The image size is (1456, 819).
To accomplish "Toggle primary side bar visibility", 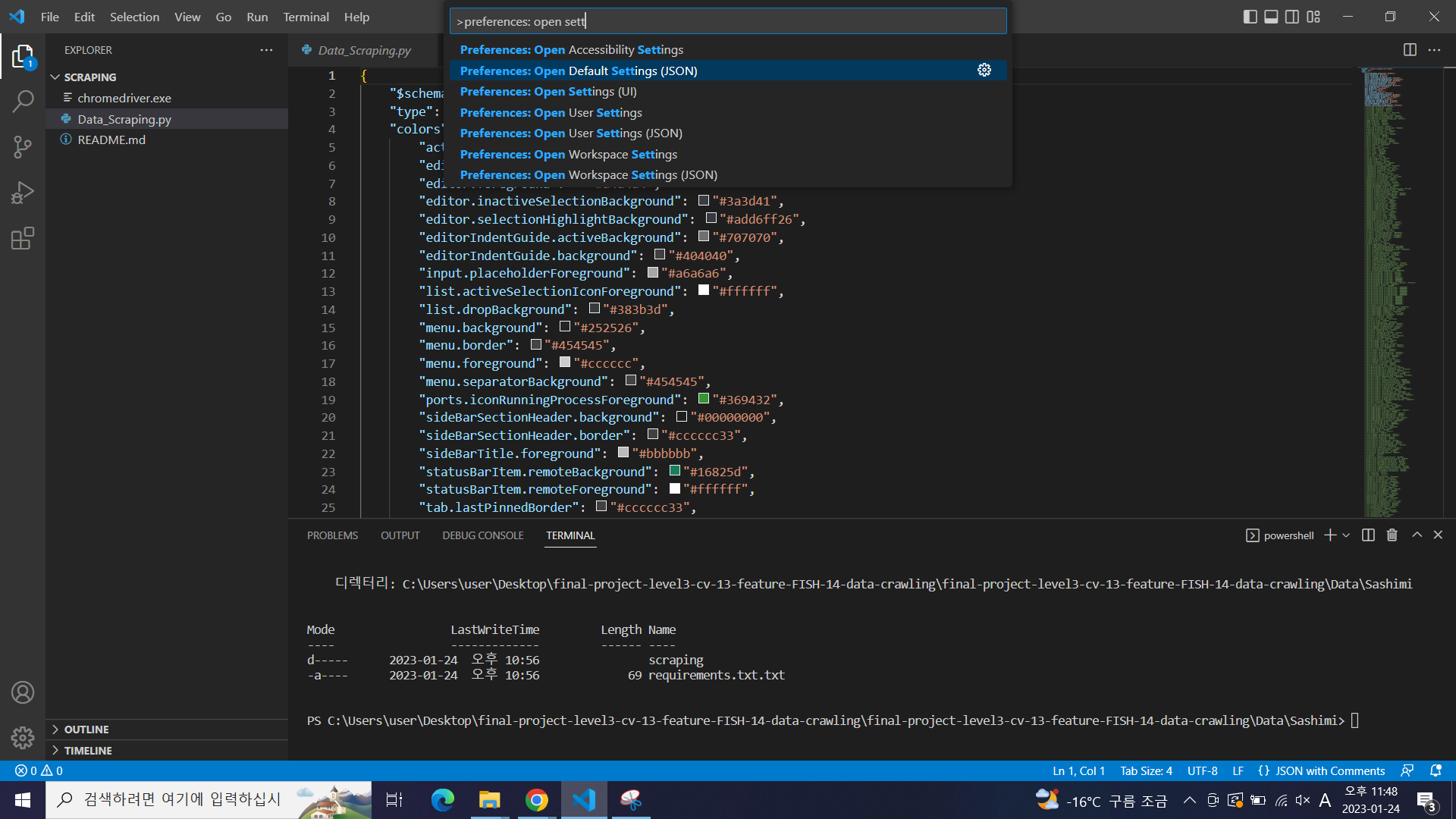I will coord(1250,17).
